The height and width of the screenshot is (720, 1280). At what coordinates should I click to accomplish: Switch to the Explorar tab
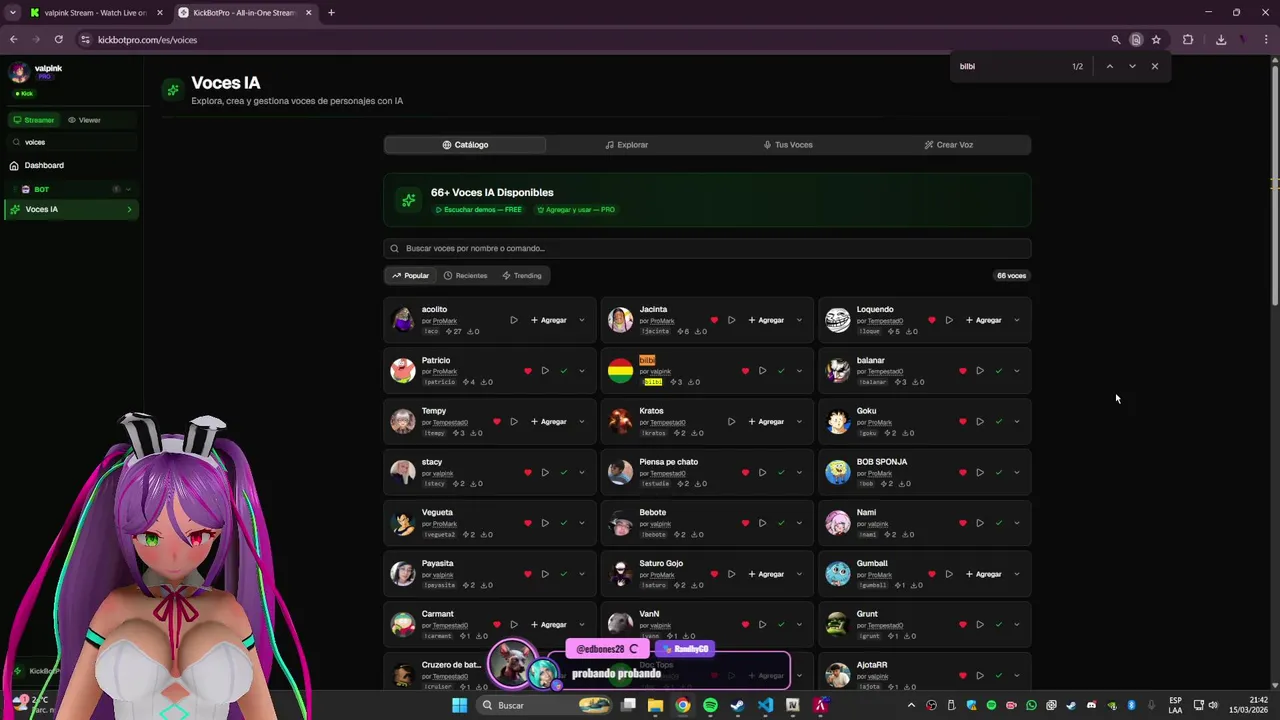point(626,145)
